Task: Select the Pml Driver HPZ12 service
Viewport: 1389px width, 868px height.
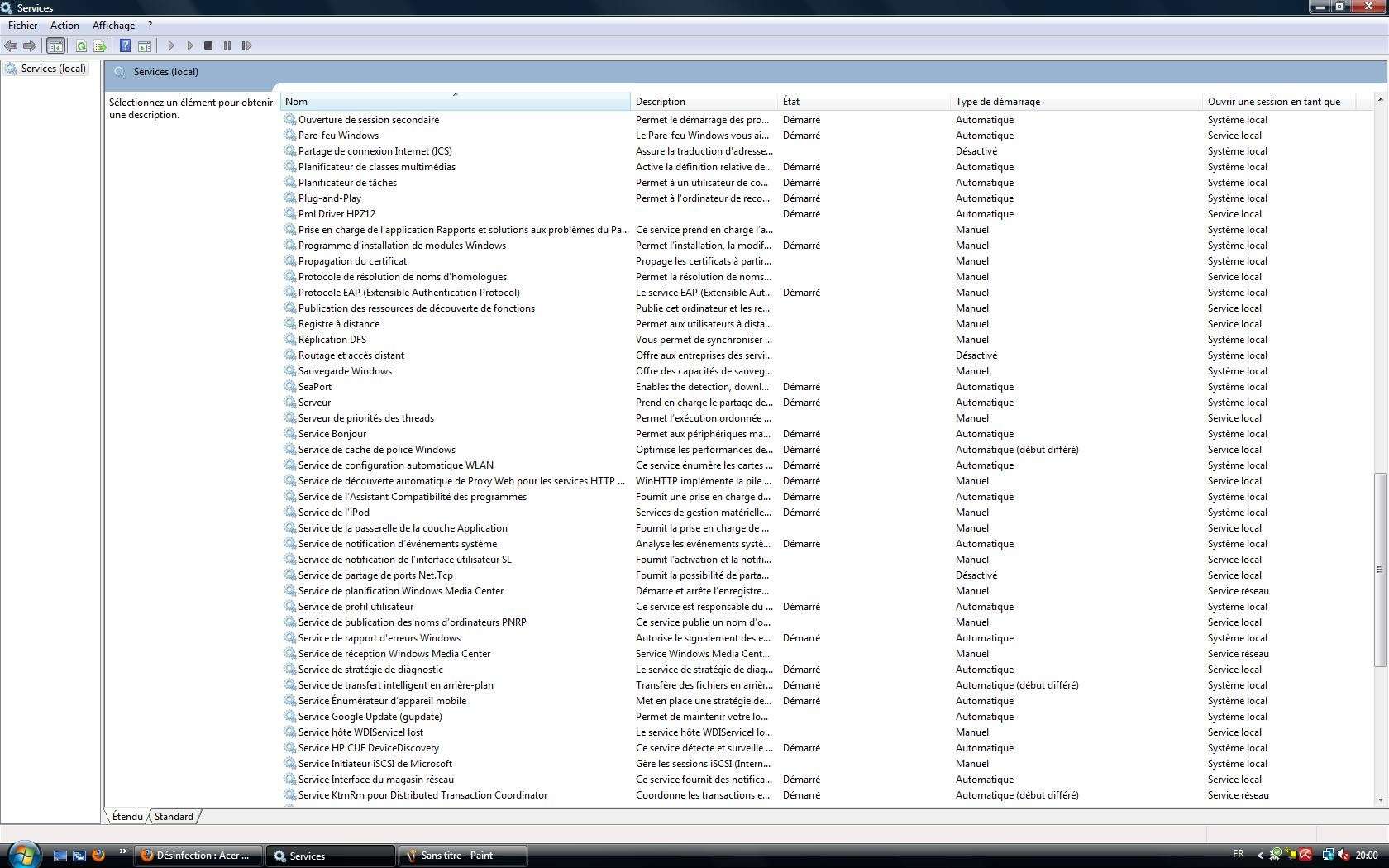Action: pyautogui.click(x=337, y=214)
